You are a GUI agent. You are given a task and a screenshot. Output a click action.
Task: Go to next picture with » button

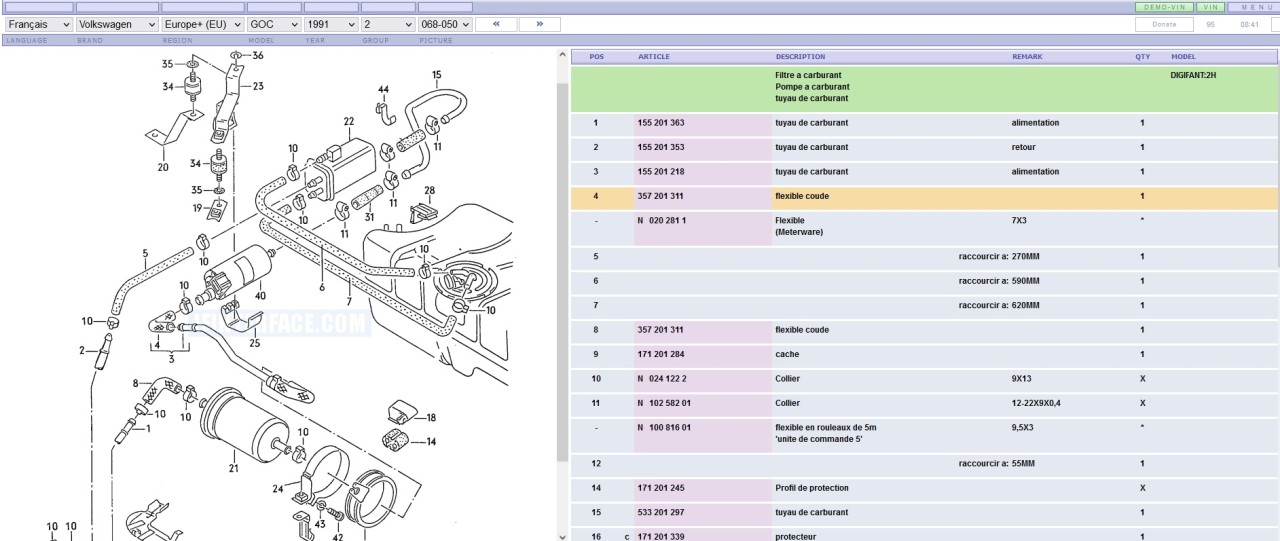tap(540, 24)
